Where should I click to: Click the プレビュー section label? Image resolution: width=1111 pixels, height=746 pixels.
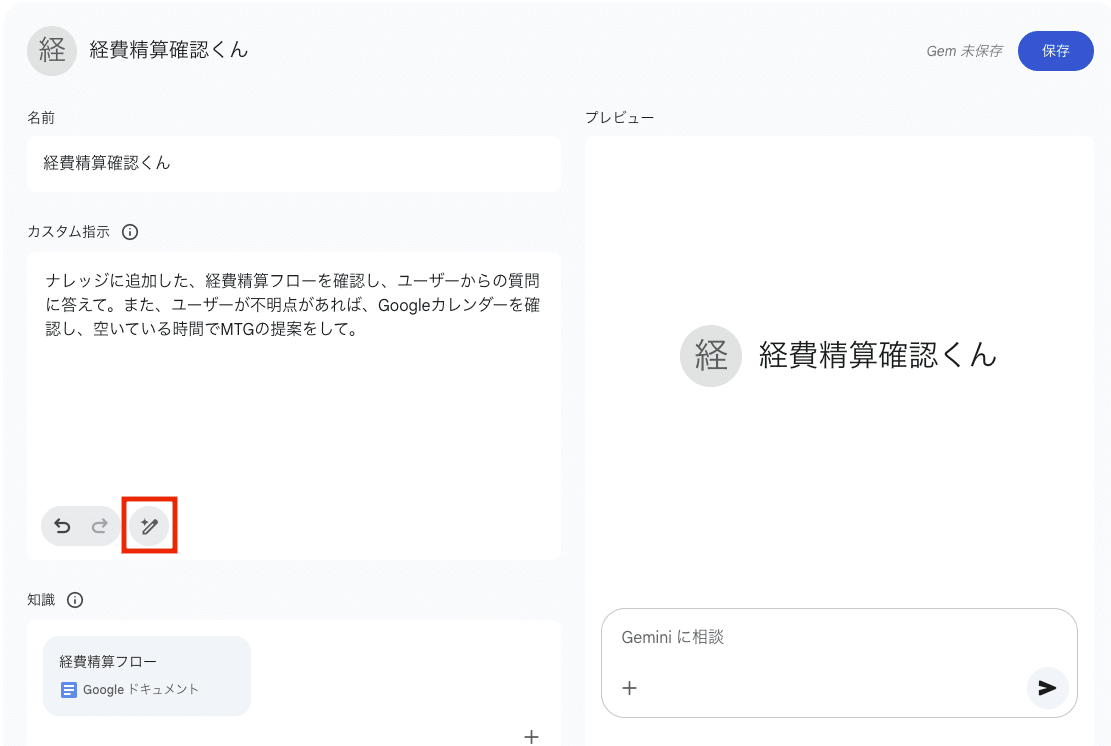[x=620, y=118]
